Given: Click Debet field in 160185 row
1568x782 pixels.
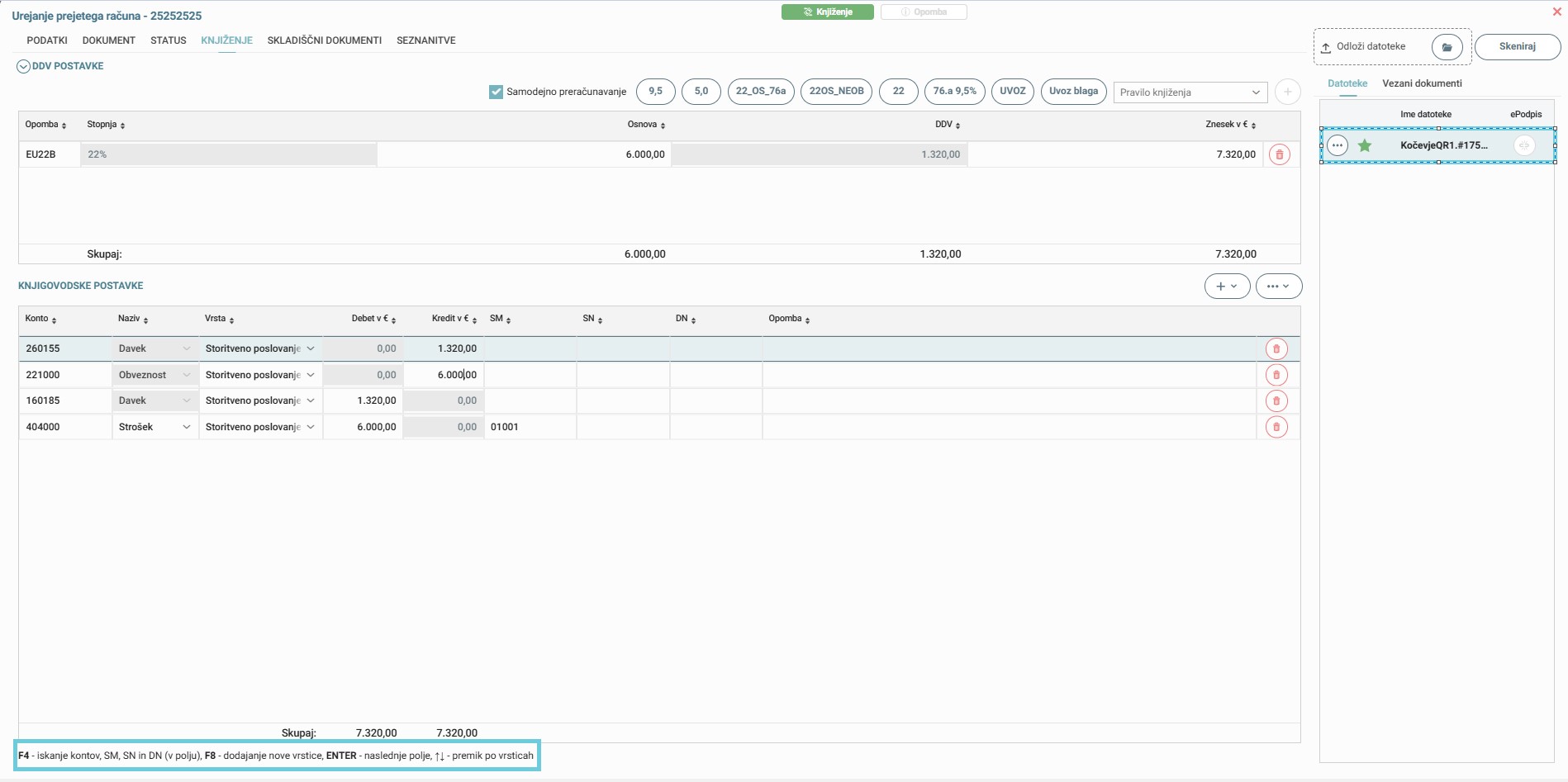Looking at the screenshot, I should (x=363, y=400).
